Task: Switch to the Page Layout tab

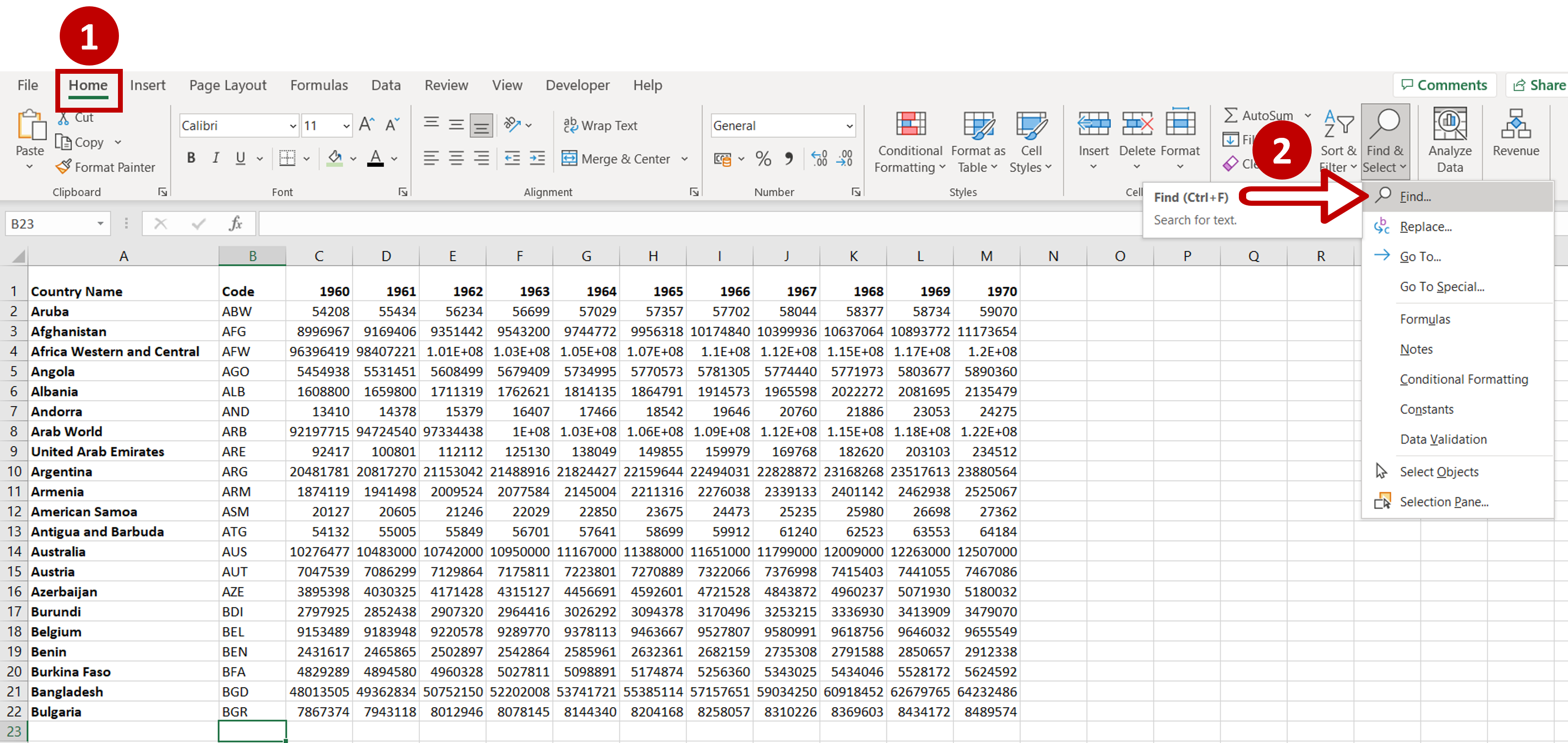Action: click(x=228, y=85)
